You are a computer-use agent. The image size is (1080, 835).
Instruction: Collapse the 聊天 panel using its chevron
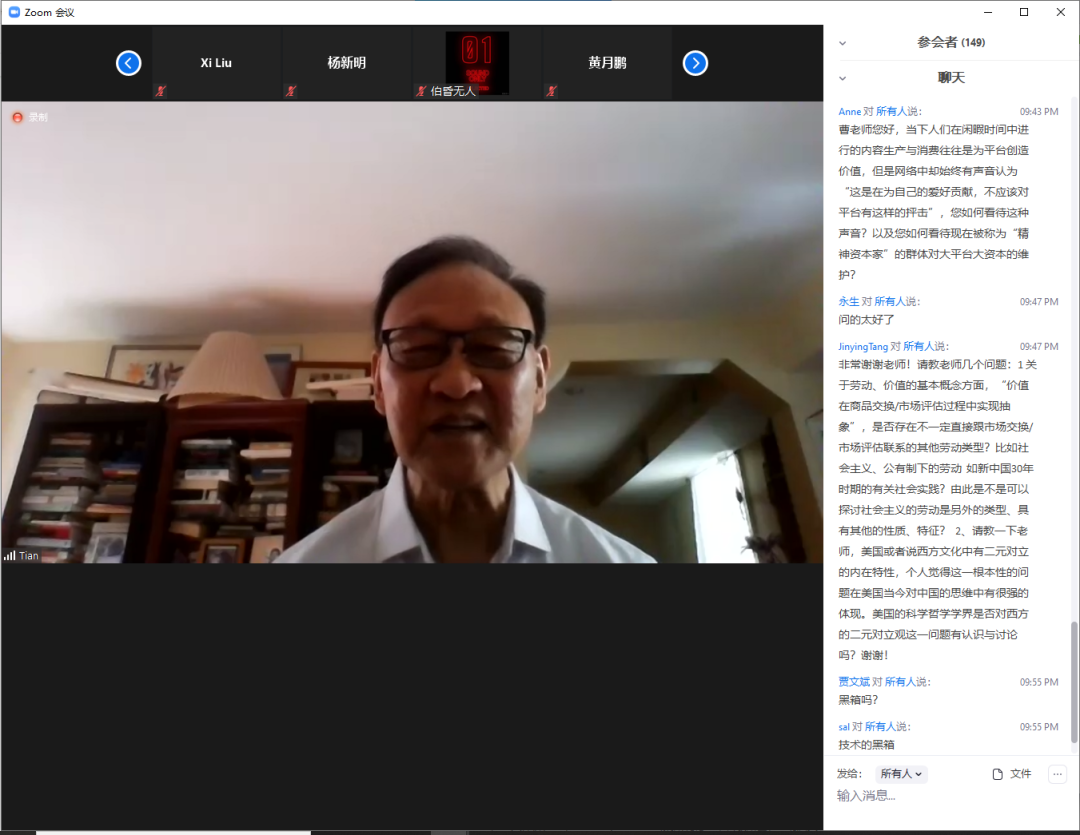click(x=842, y=78)
